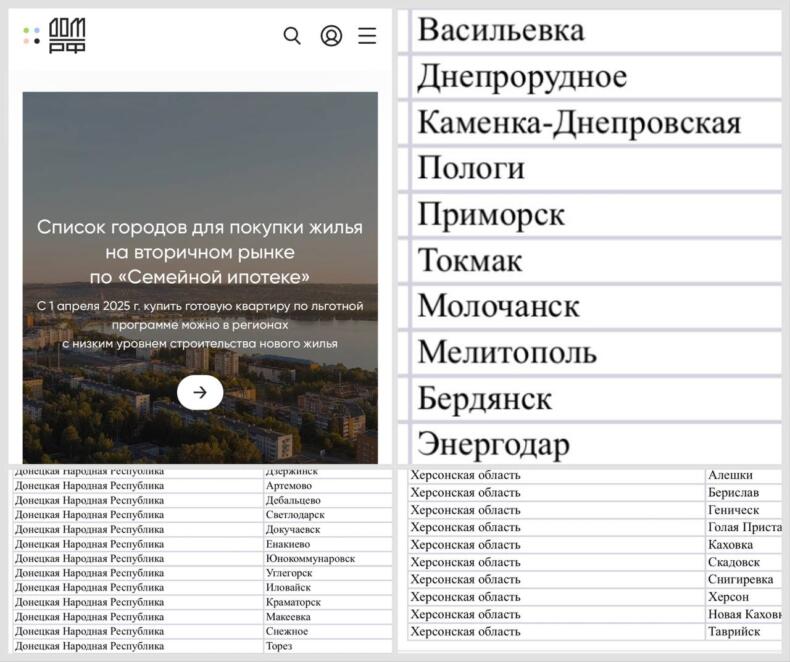Click the 'Артемово' city cell
Image resolution: width=790 pixels, height=662 pixels.
pos(328,486)
